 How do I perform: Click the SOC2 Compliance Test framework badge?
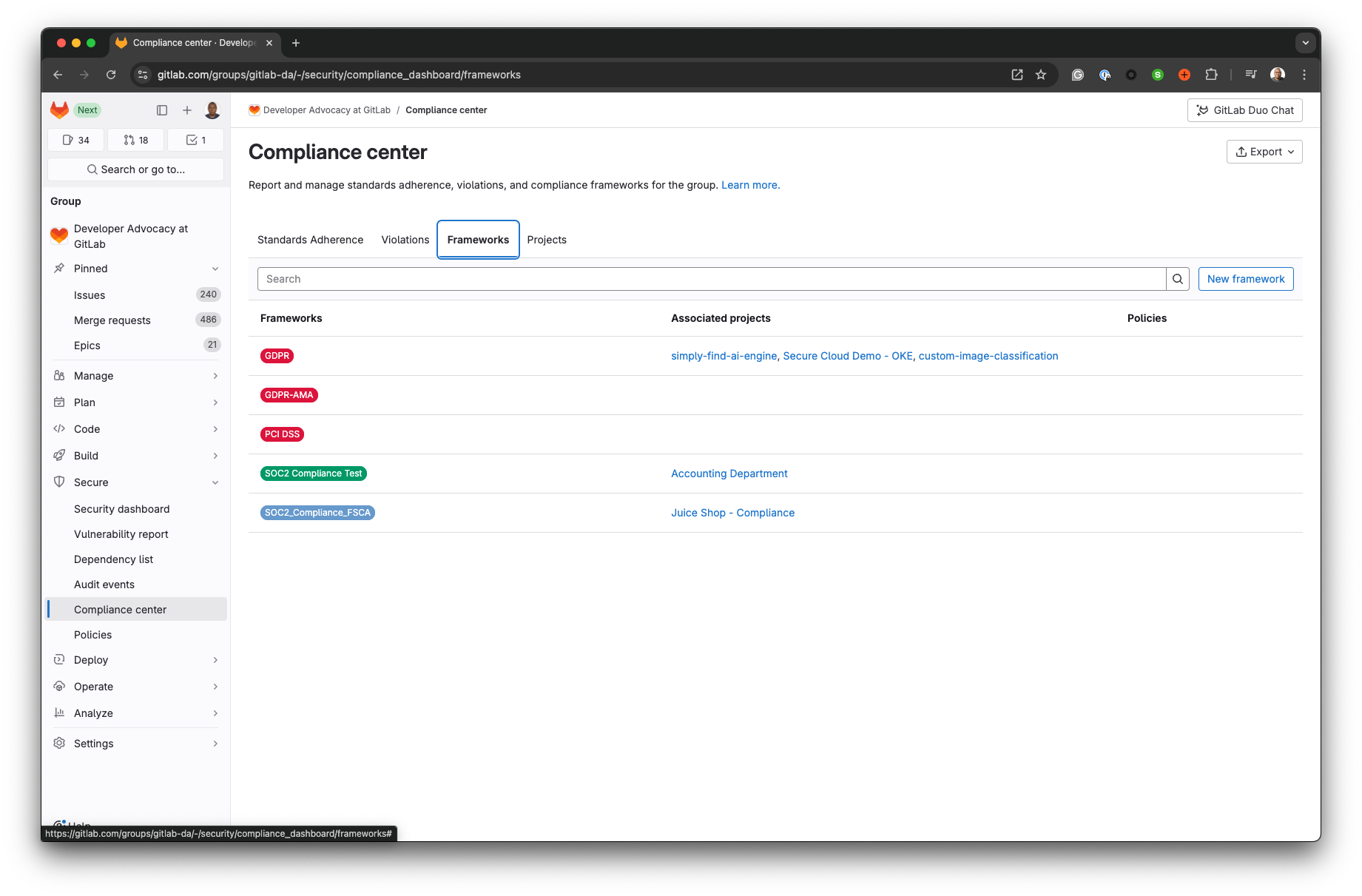click(x=314, y=474)
